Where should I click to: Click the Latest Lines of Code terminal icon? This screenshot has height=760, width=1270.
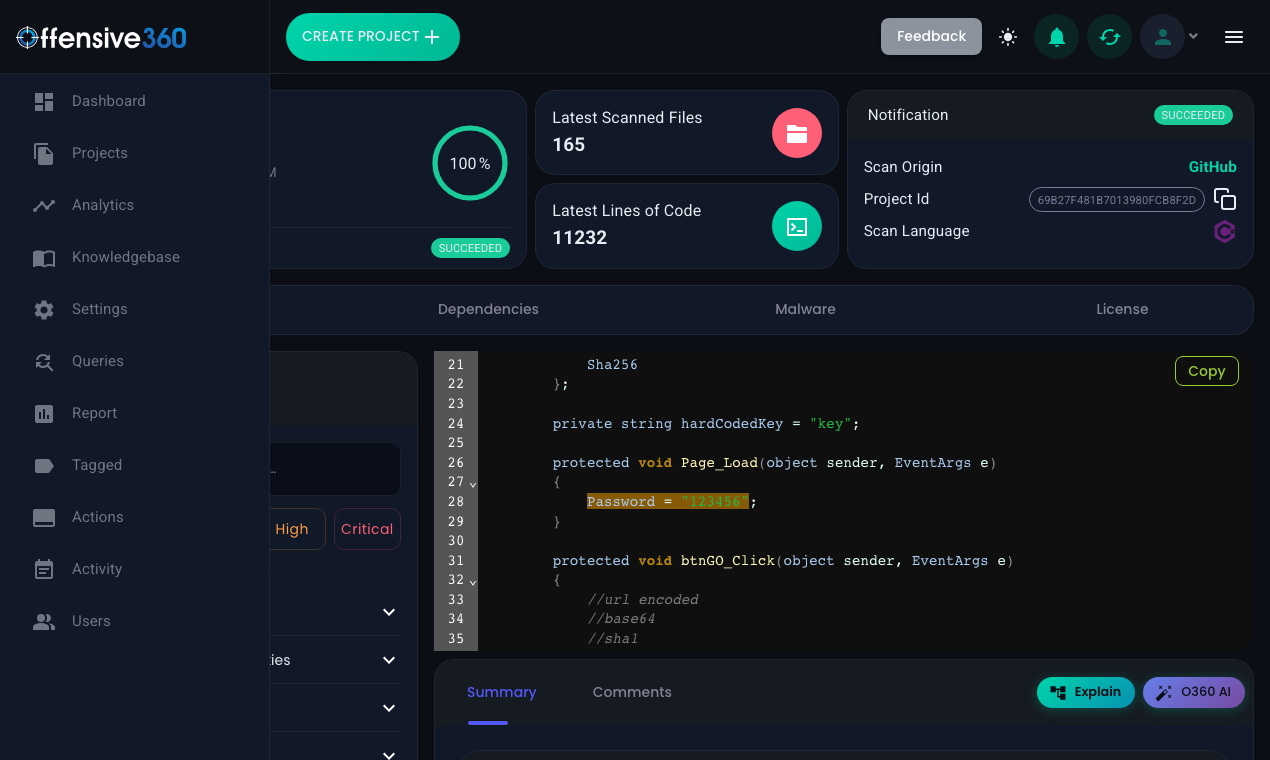[797, 226]
